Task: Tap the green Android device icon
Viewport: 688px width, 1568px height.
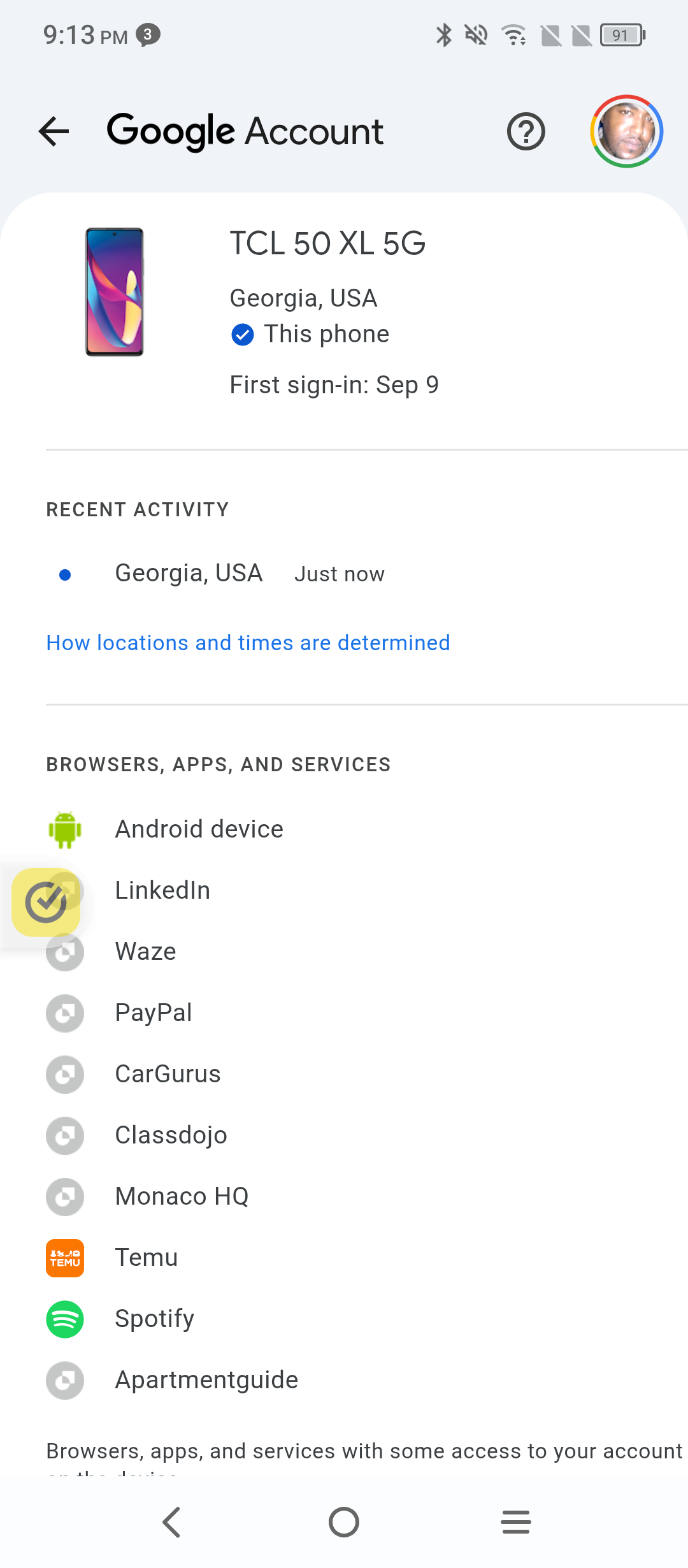Action: [65, 829]
